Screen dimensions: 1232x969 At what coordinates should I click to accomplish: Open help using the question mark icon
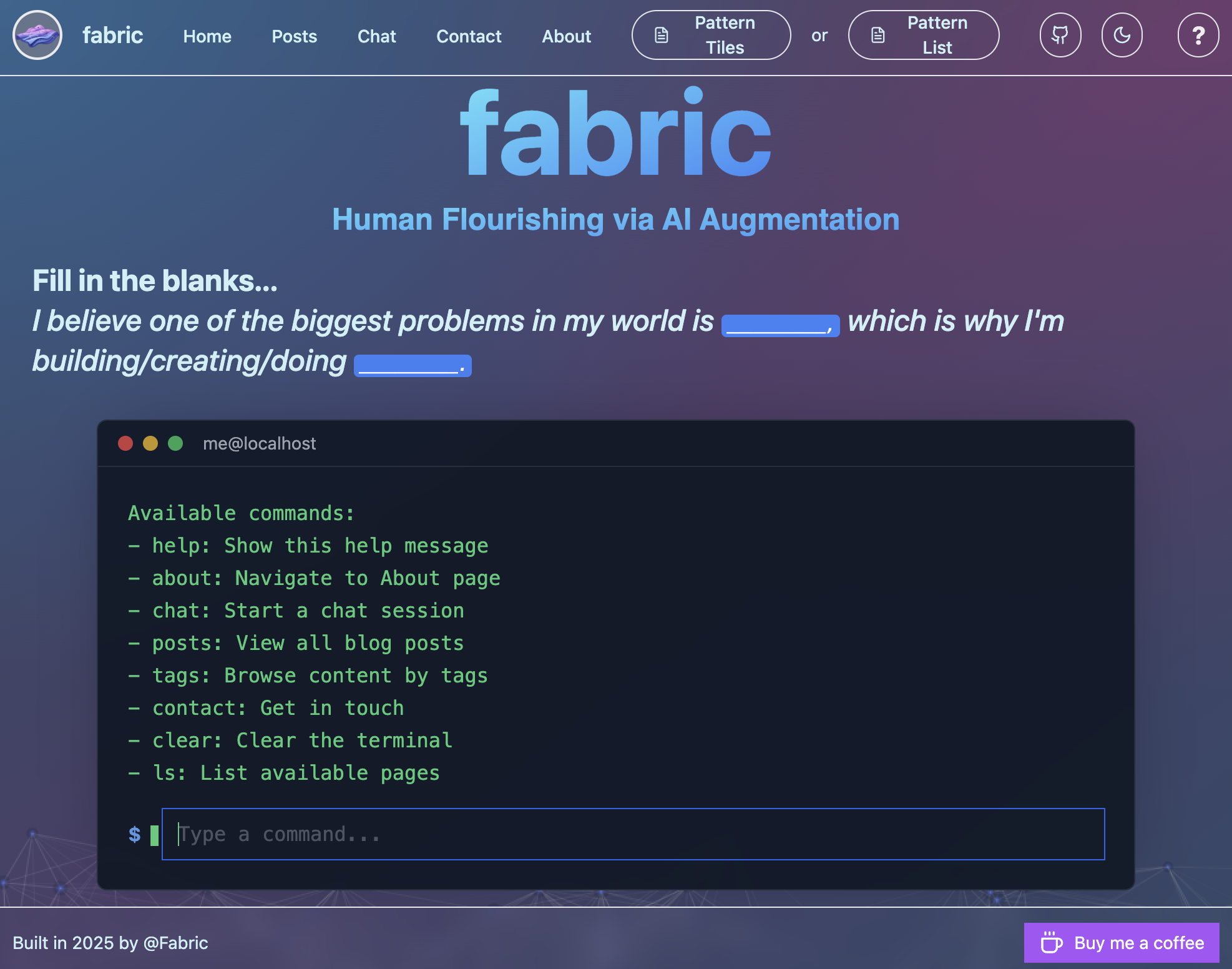point(1197,35)
